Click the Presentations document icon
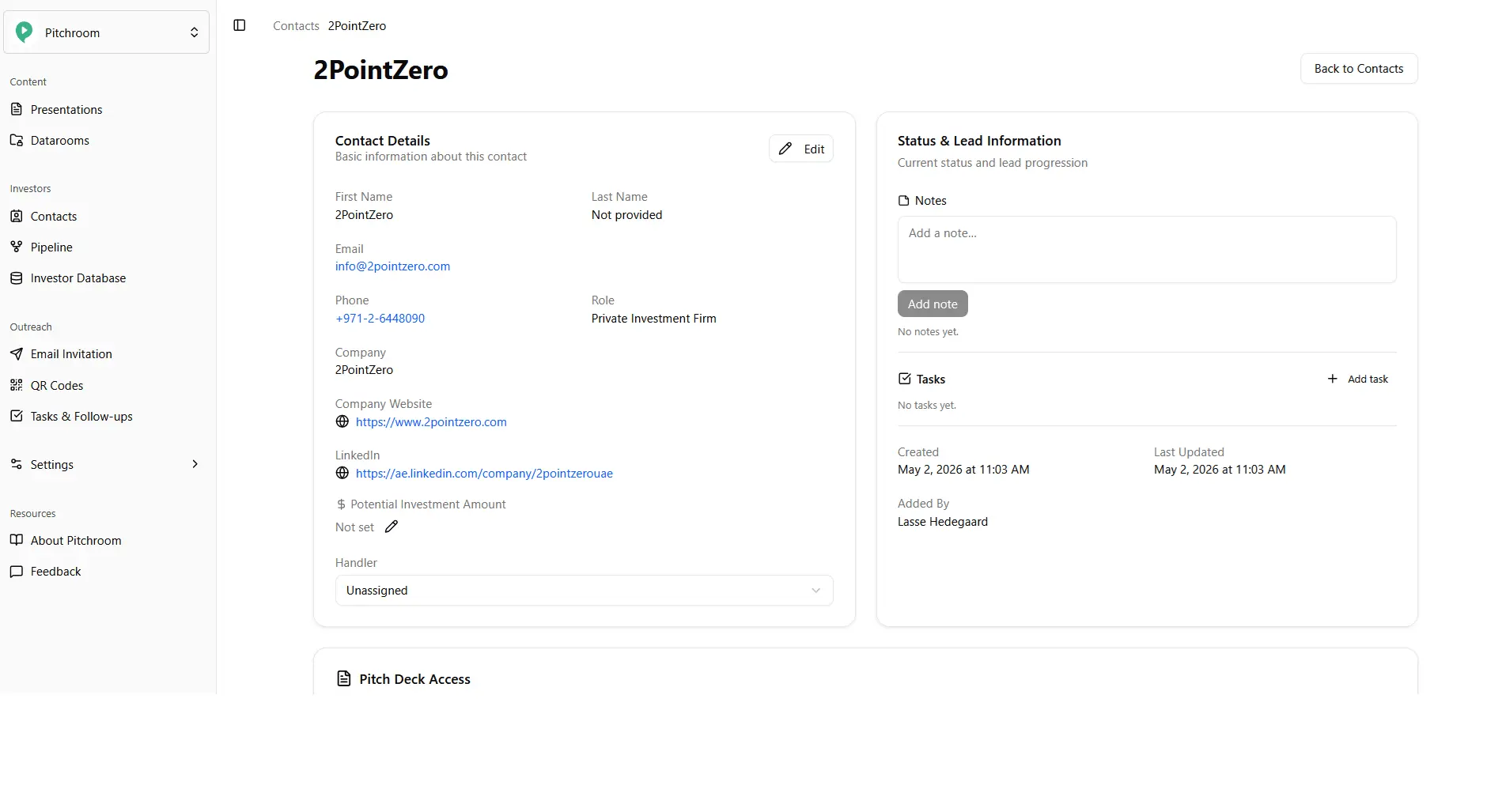1502x812 pixels. (x=17, y=109)
